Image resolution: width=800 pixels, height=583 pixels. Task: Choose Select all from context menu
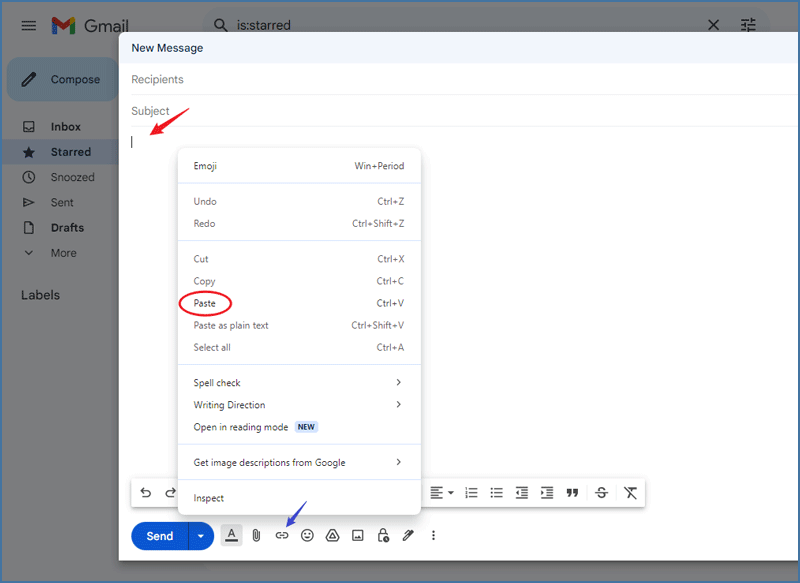(x=299, y=347)
